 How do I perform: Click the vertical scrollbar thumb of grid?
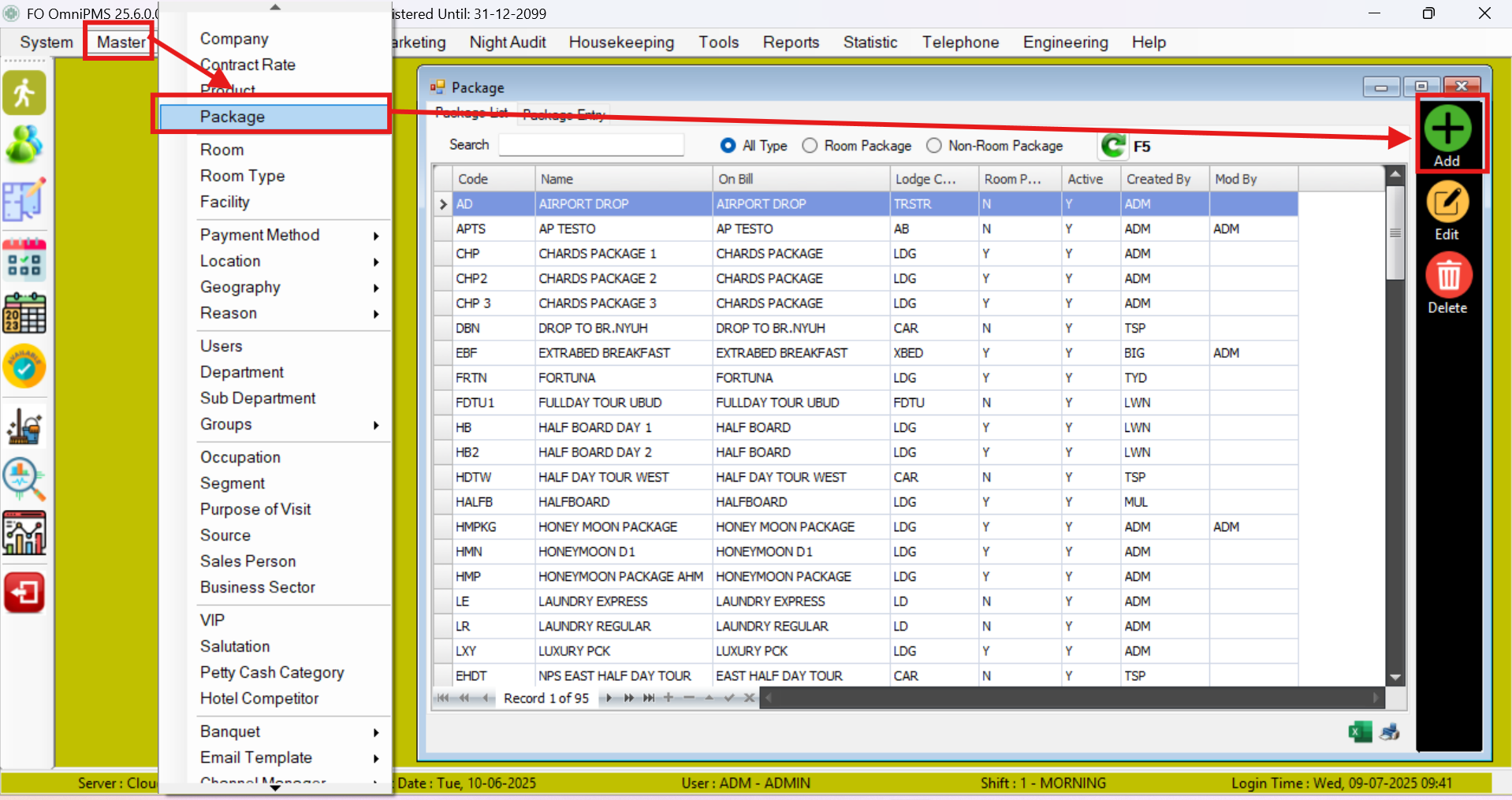pos(1395,233)
